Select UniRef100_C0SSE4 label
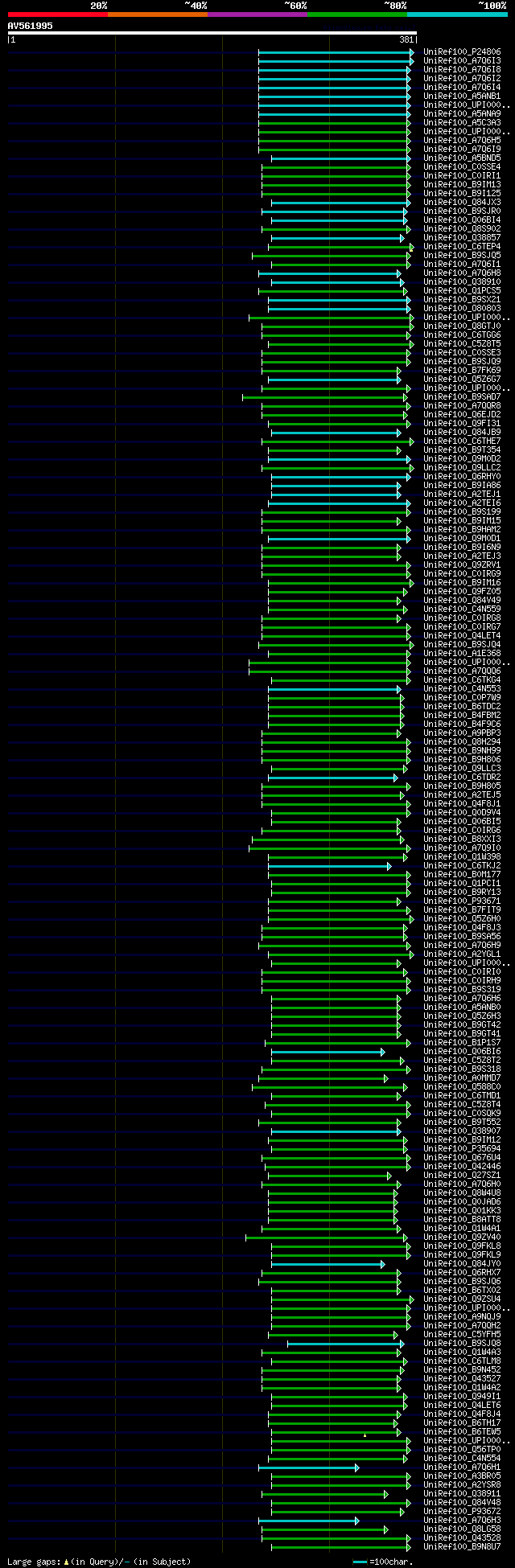This screenshot has height=1568, width=515. [x=462, y=166]
